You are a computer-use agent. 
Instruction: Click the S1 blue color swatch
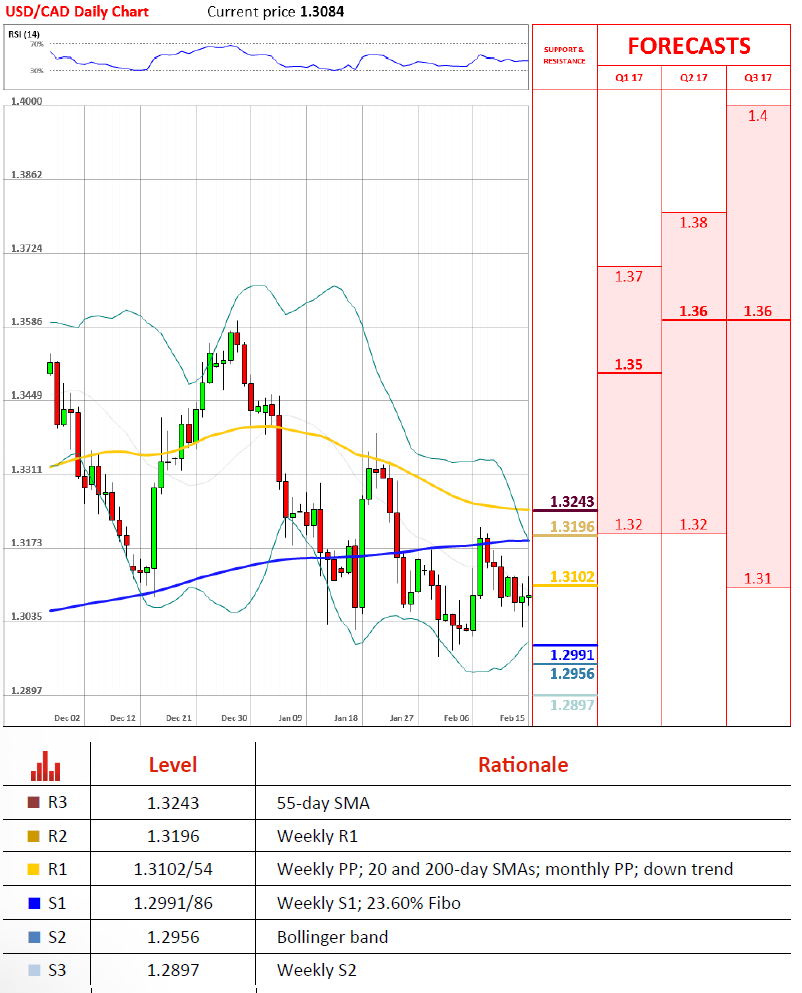coord(34,903)
